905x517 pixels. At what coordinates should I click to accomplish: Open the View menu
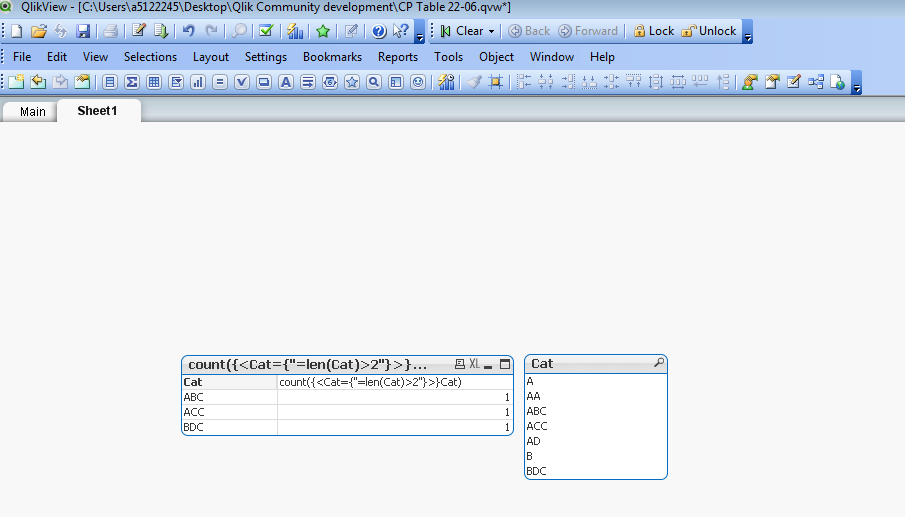95,57
